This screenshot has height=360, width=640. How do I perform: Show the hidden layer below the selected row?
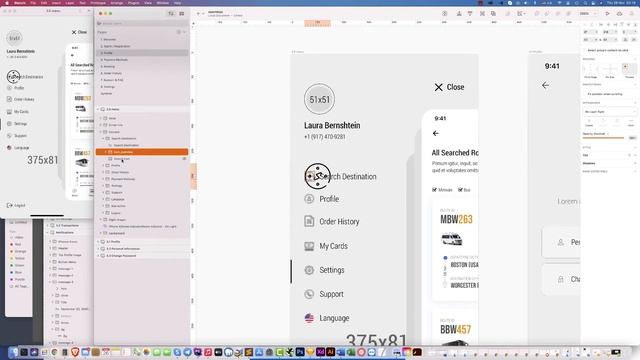[184, 158]
